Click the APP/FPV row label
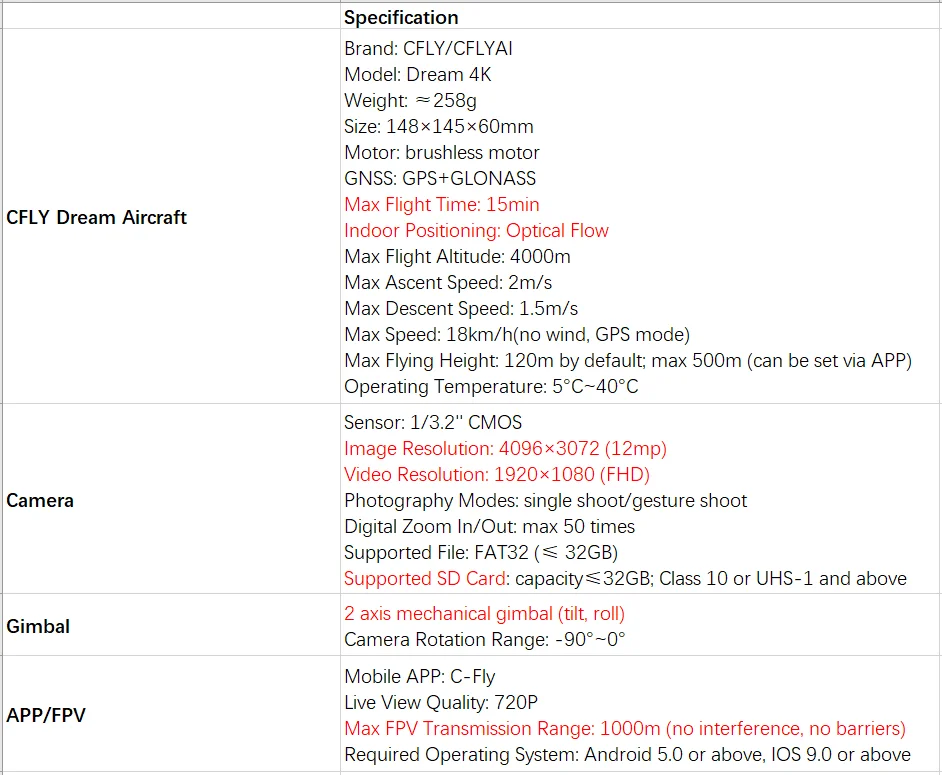The width and height of the screenshot is (942, 775). click(x=46, y=715)
